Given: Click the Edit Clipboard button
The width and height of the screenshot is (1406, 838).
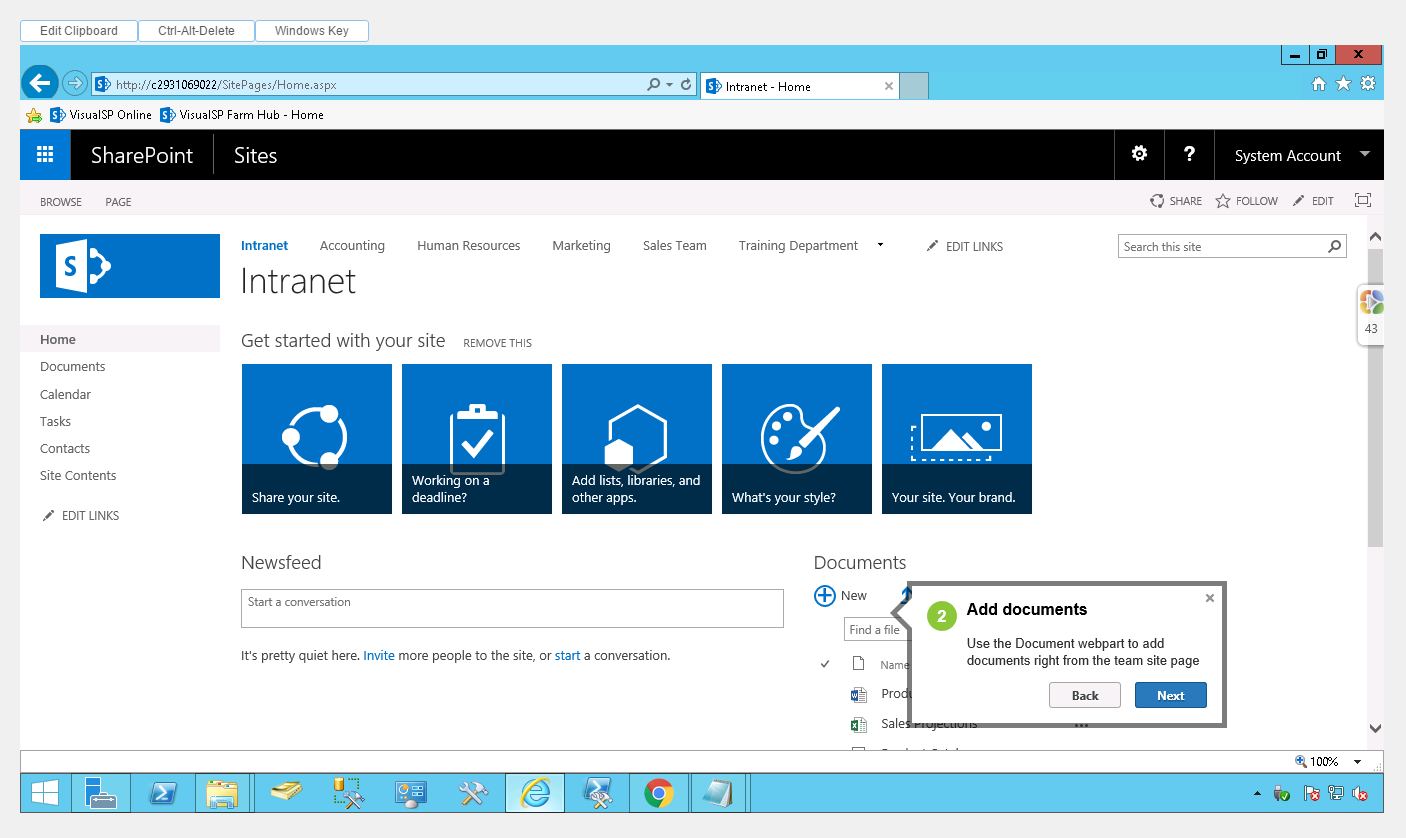Looking at the screenshot, I should pos(79,31).
